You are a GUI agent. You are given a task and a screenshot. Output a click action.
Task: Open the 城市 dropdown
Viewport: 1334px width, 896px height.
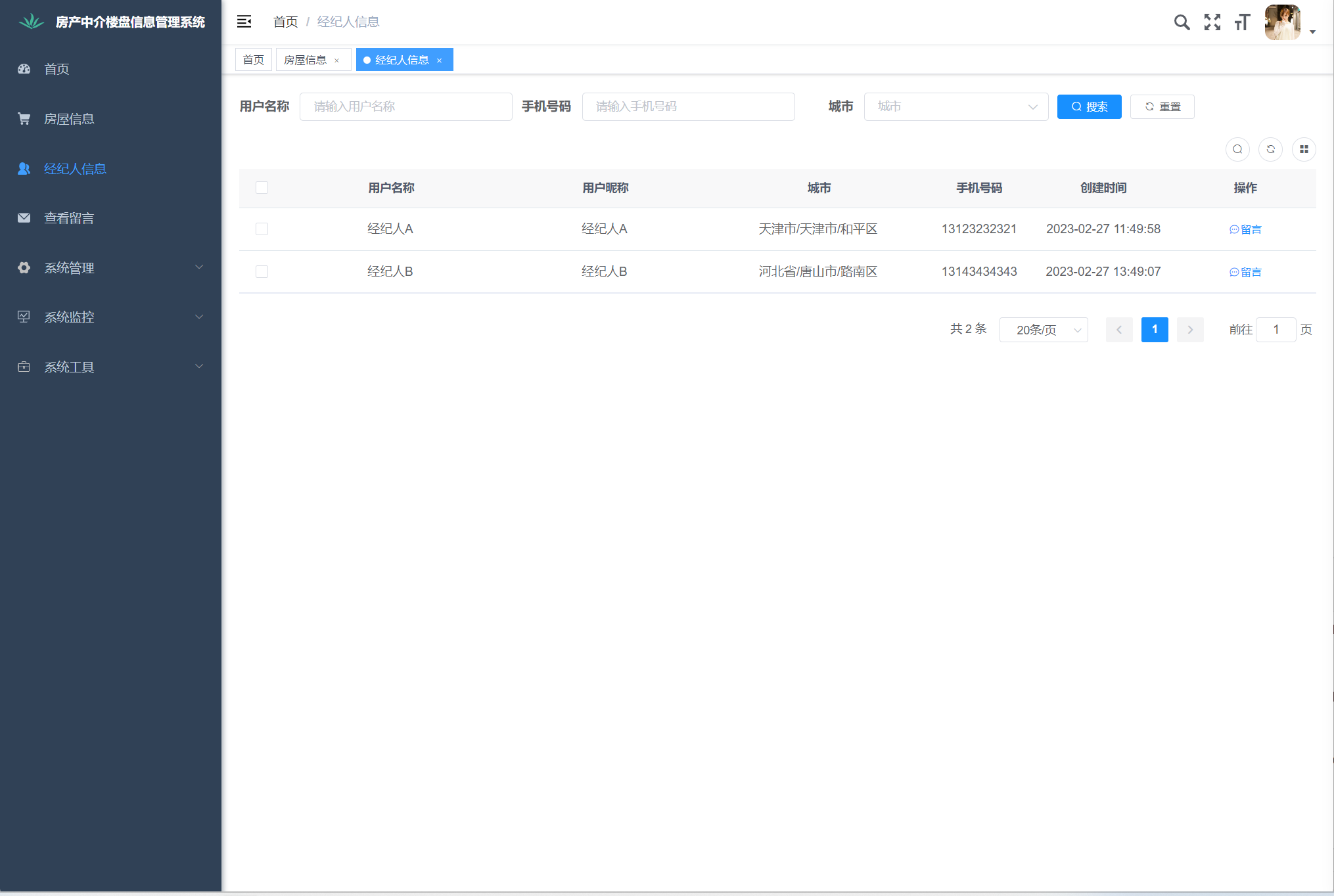tap(955, 106)
